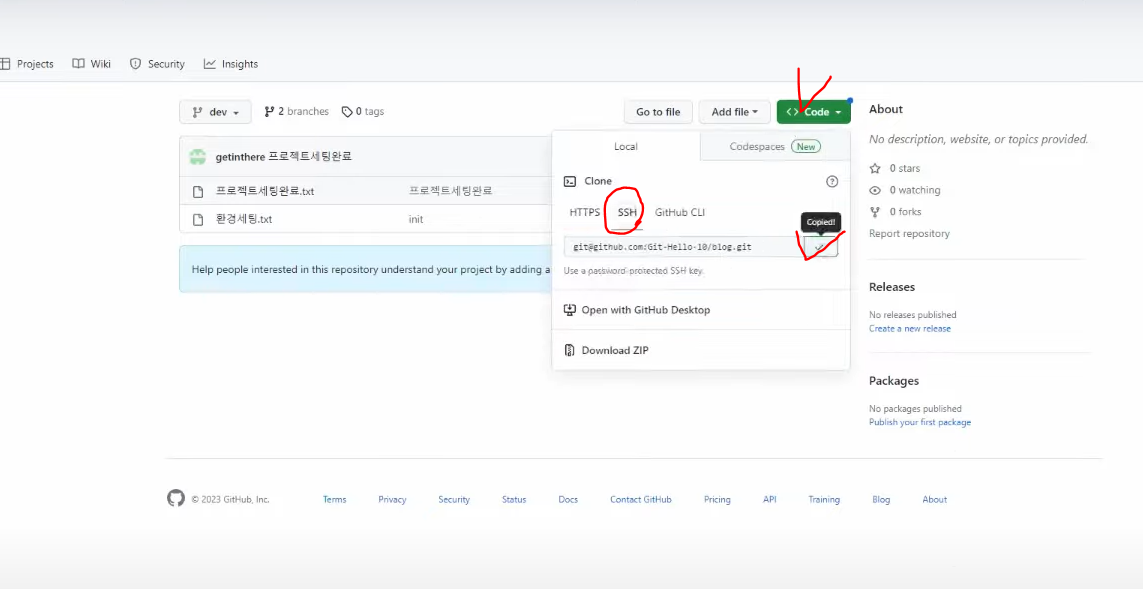This screenshot has width=1143, height=589.
Task: Open file 환경세팅.txt
Action: (x=243, y=219)
